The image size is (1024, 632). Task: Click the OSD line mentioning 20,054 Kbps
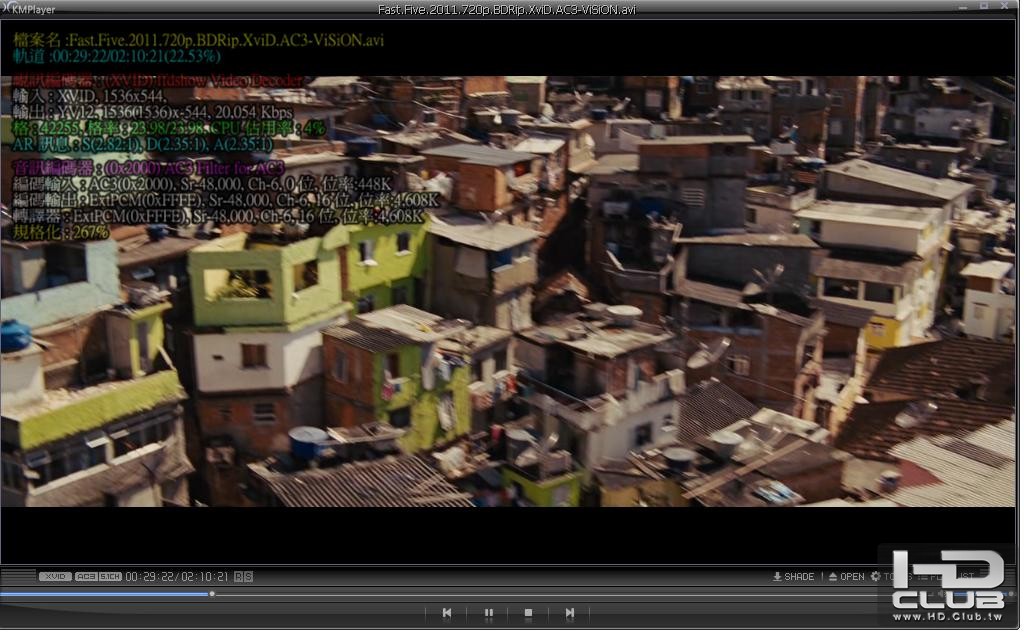click(153, 112)
